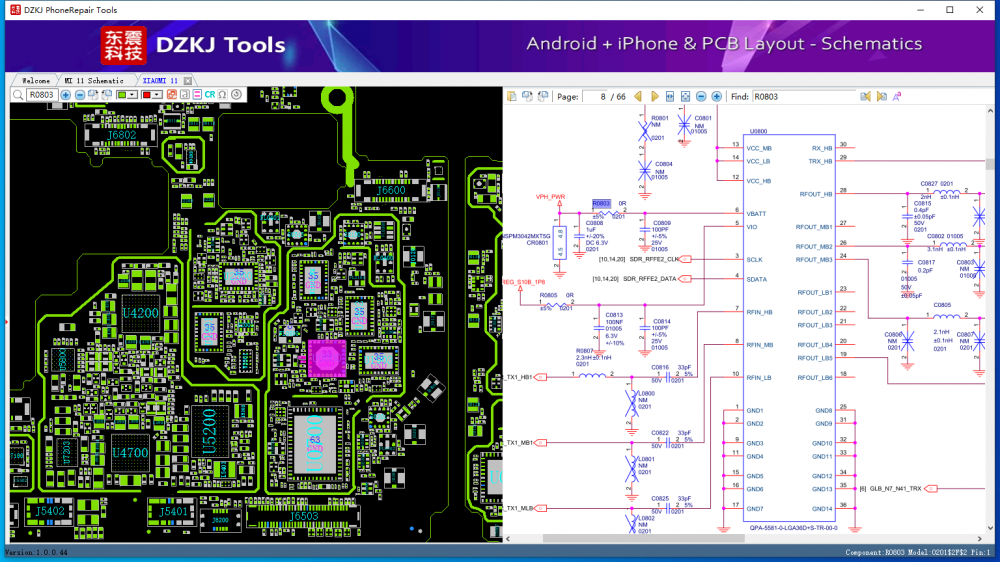Viewport: 1000px width, 562px height.
Task: Click the PCB search field containing R0803
Action: point(41,94)
